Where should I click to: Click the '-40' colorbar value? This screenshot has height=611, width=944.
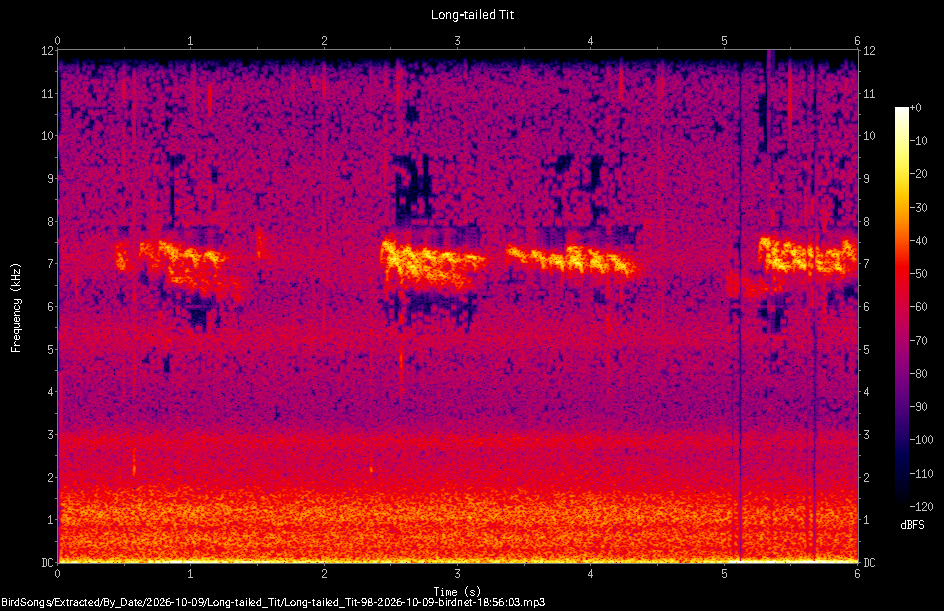[x=919, y=241]
